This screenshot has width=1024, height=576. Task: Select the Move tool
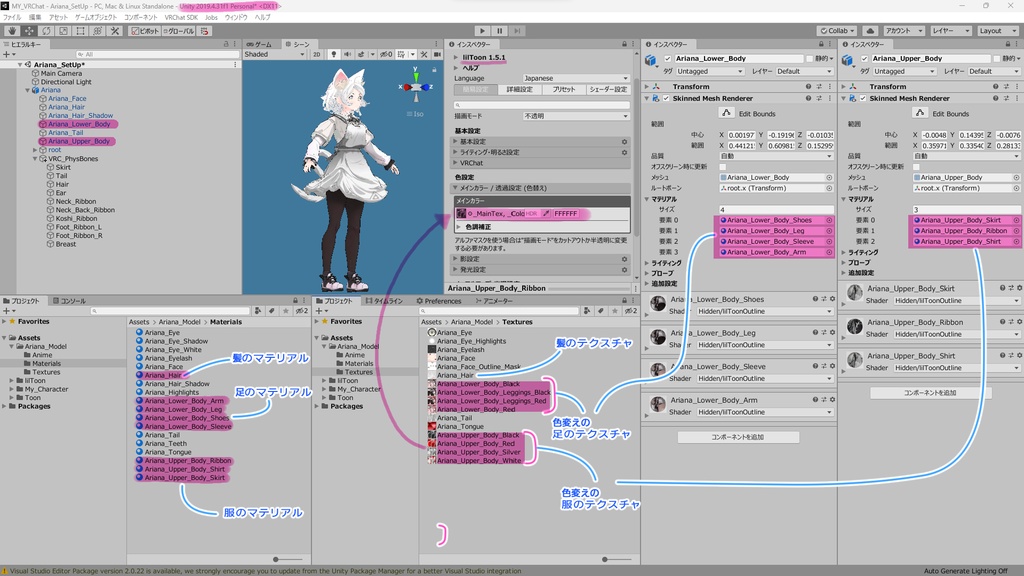coord(29,33)
